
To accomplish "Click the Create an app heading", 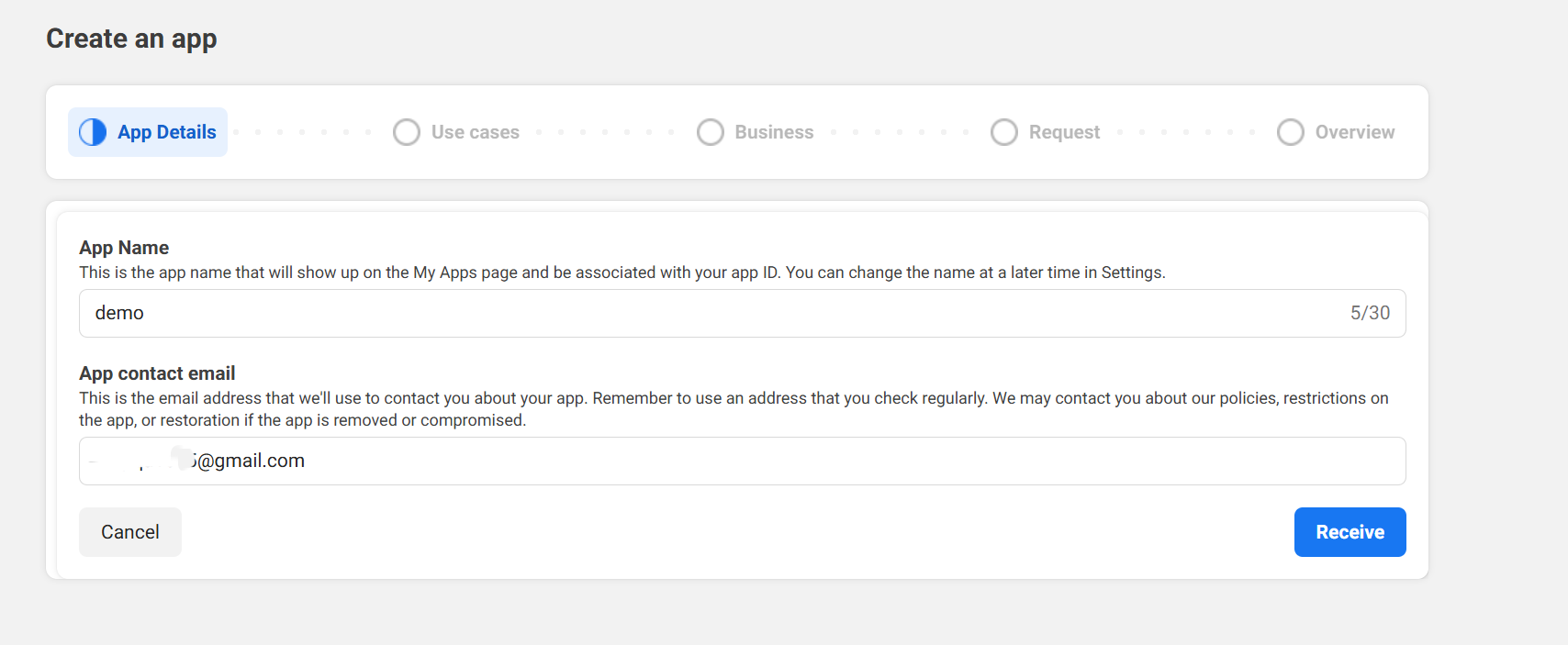I will pyautogui.click(x=131, y=39).
